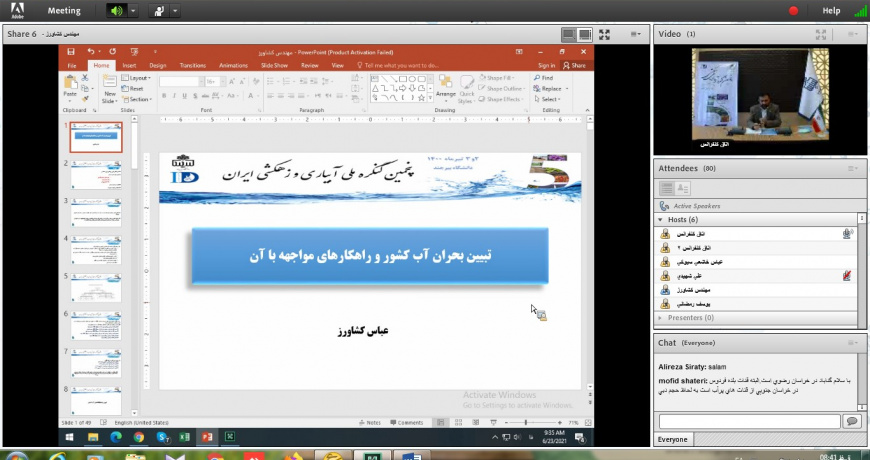
Task: Click Skype icon in shared taskbar
Action: (x=163, y=437)
